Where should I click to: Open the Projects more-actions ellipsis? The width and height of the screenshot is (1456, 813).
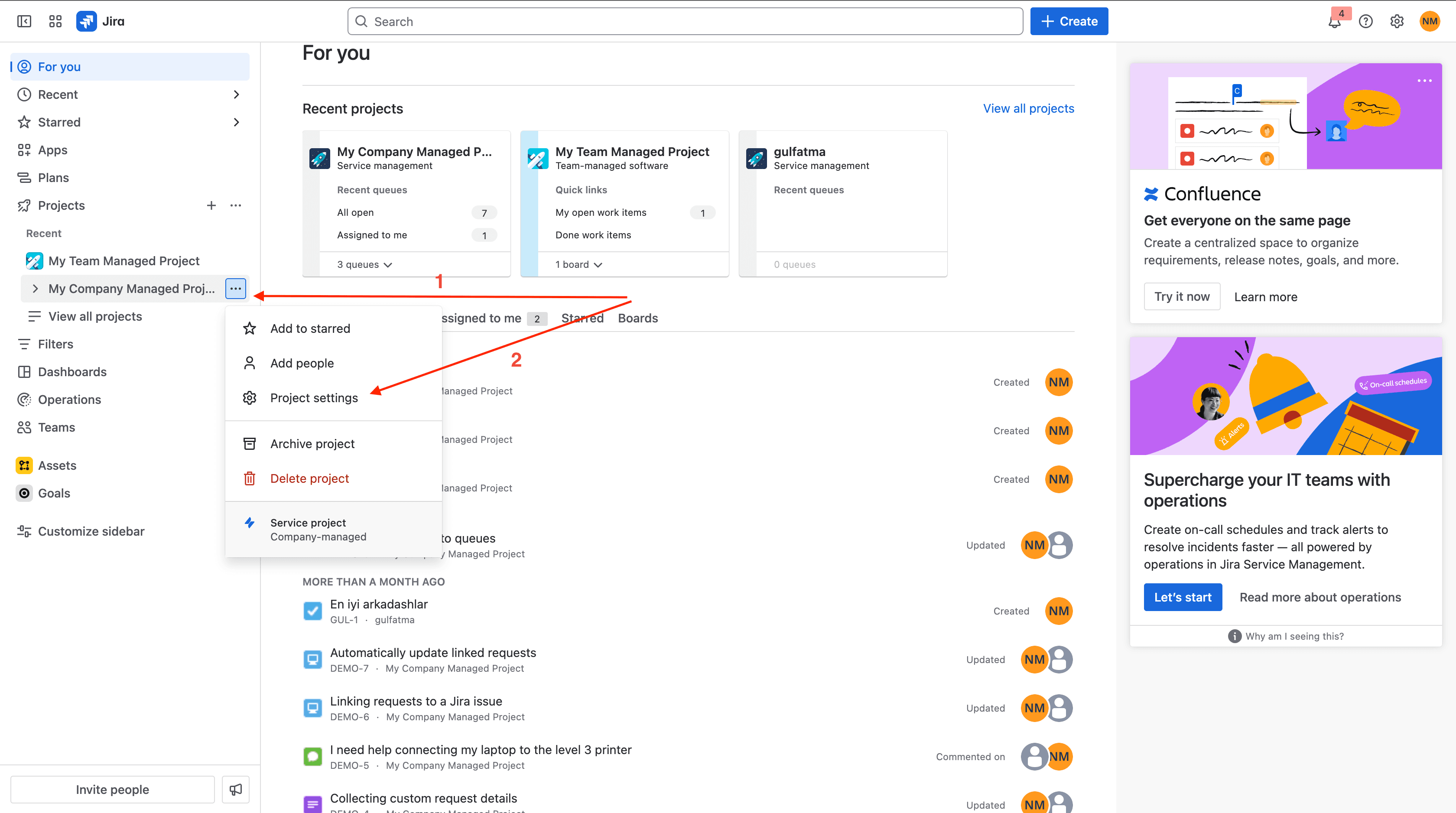[236, 205]
